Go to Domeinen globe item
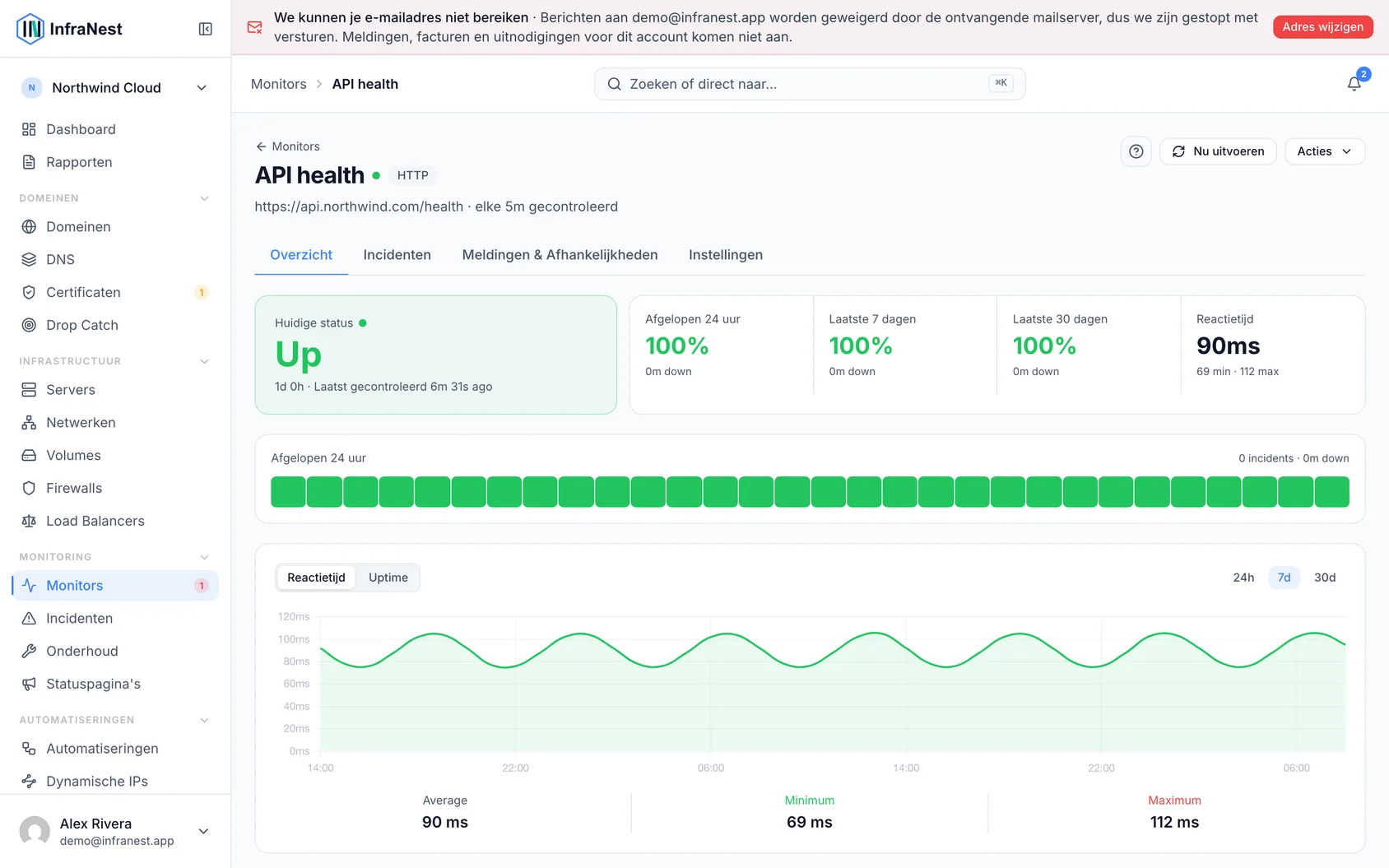 [x=115, y=226]
